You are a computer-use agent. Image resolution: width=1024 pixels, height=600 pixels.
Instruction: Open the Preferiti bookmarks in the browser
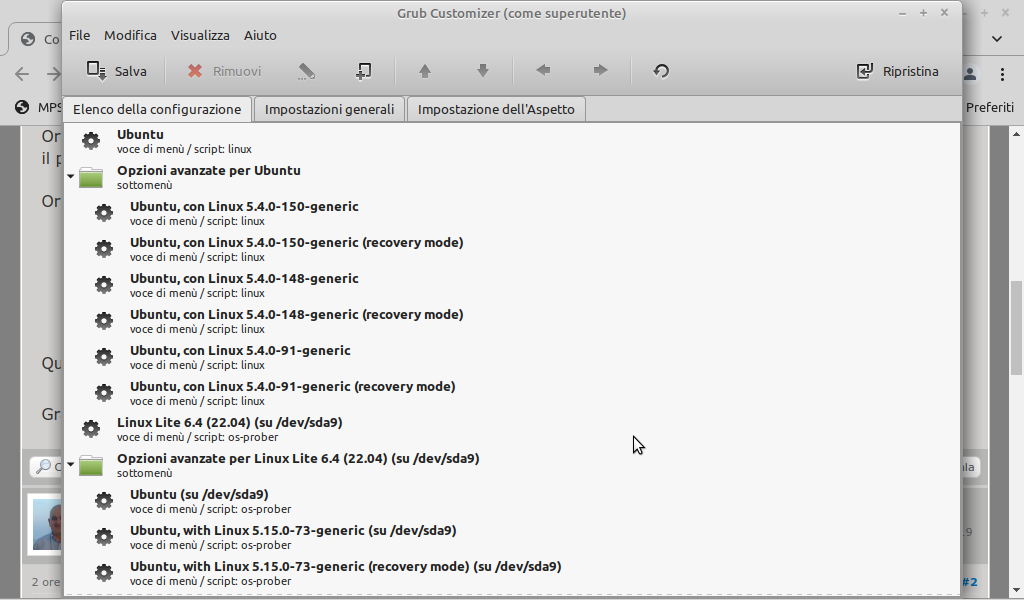989,107
